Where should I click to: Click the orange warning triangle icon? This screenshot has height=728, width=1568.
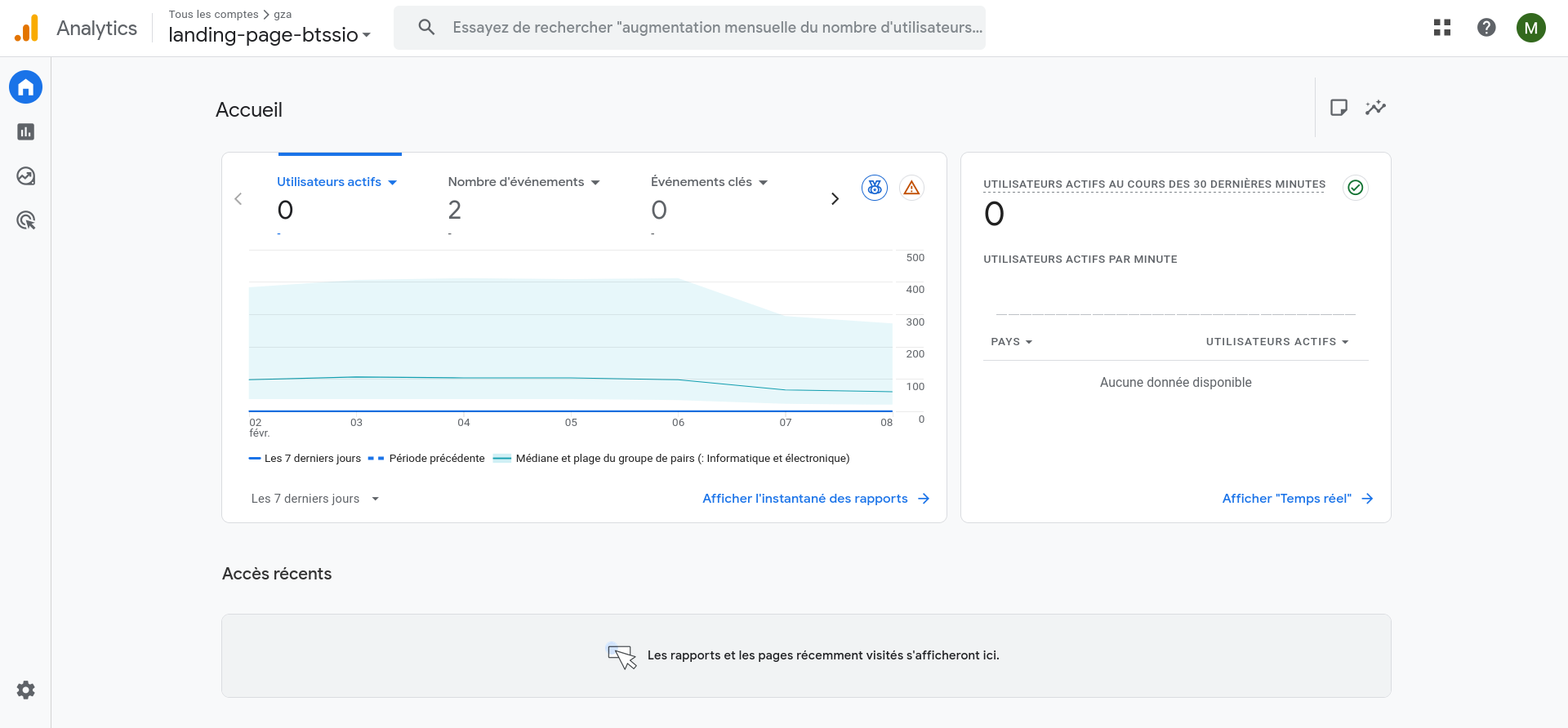click(911, 188)
